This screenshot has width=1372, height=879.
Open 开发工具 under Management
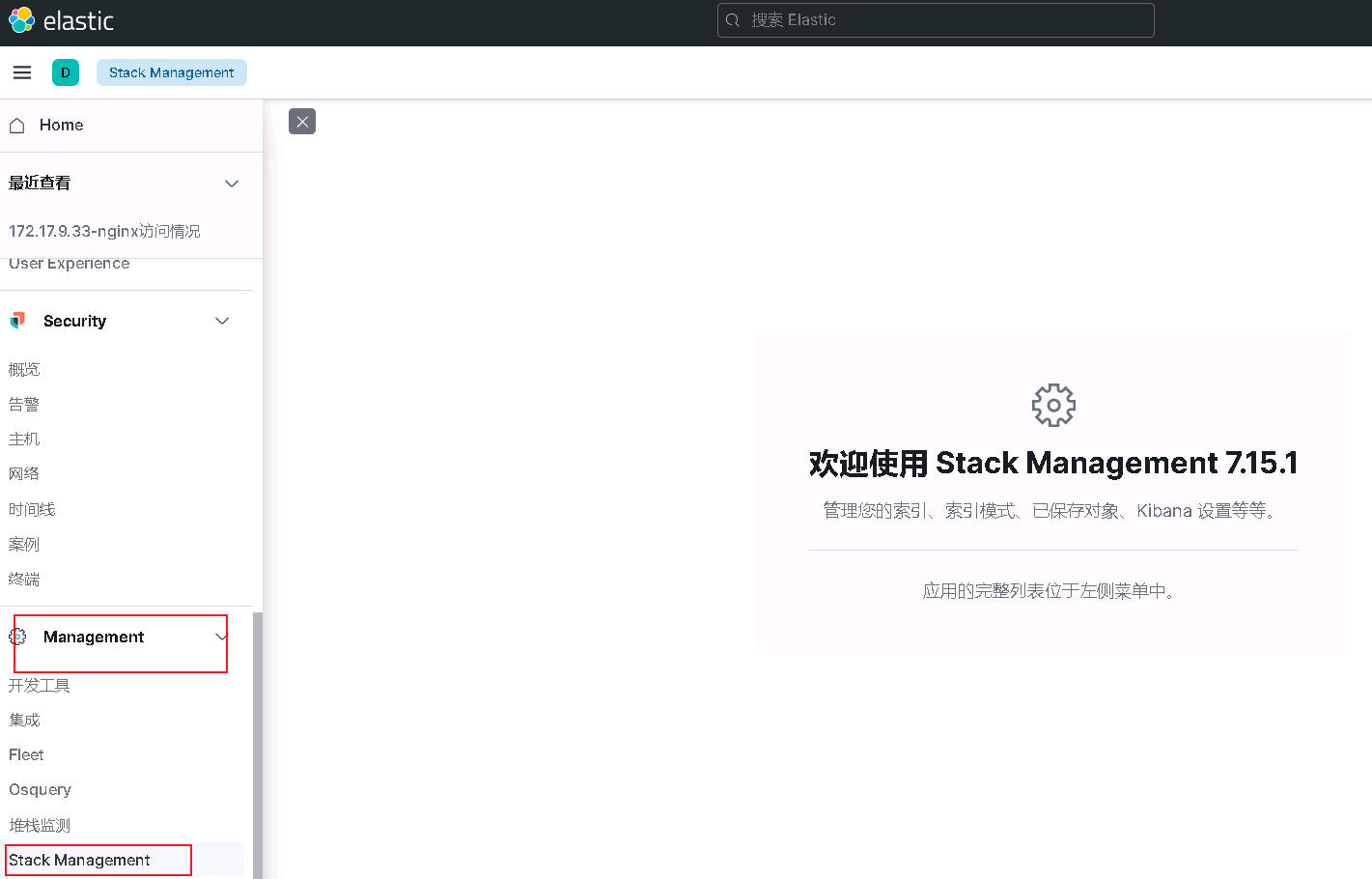40,686
